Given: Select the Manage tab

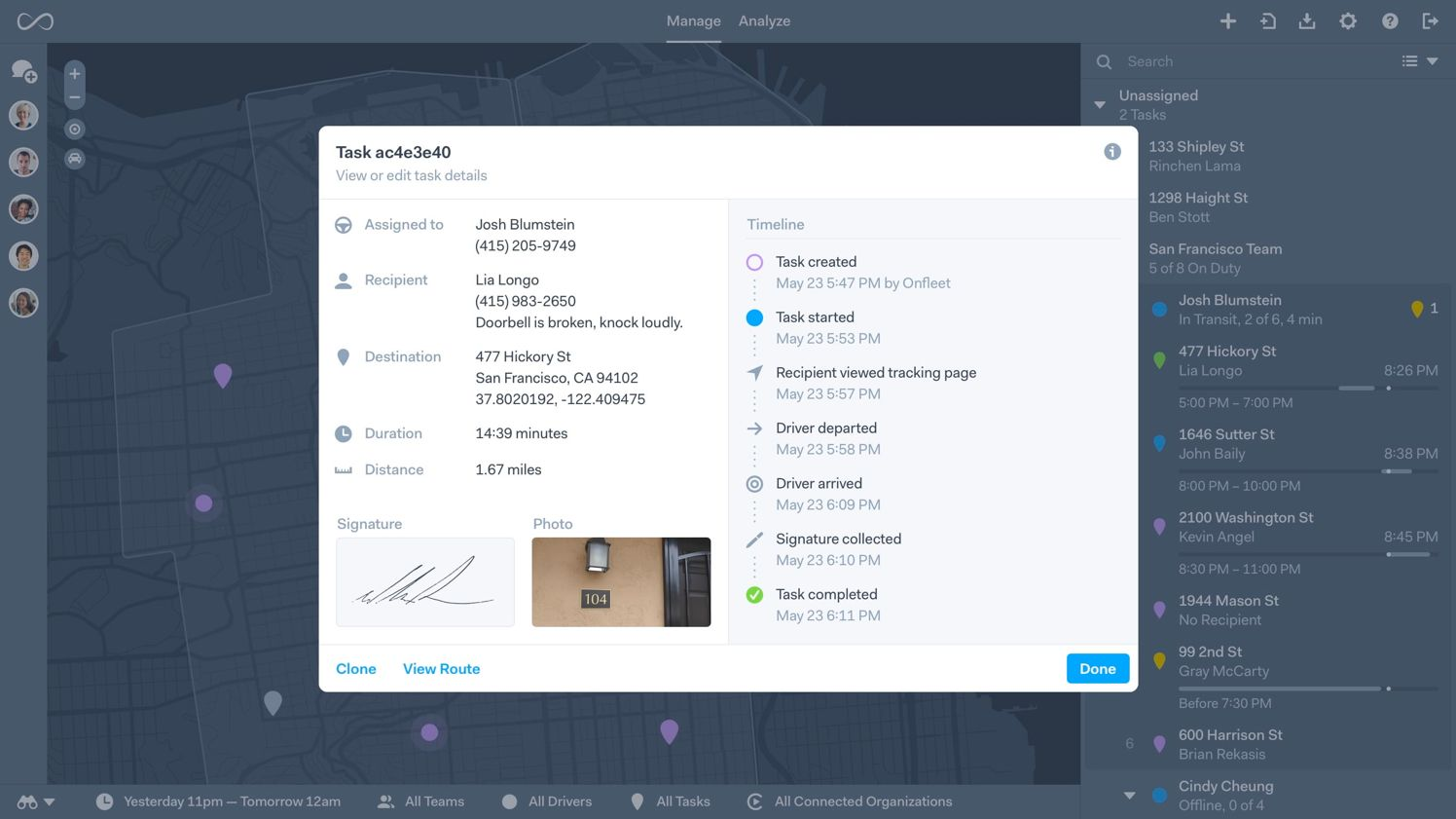Looking at the screenshot, I should 693,20.
